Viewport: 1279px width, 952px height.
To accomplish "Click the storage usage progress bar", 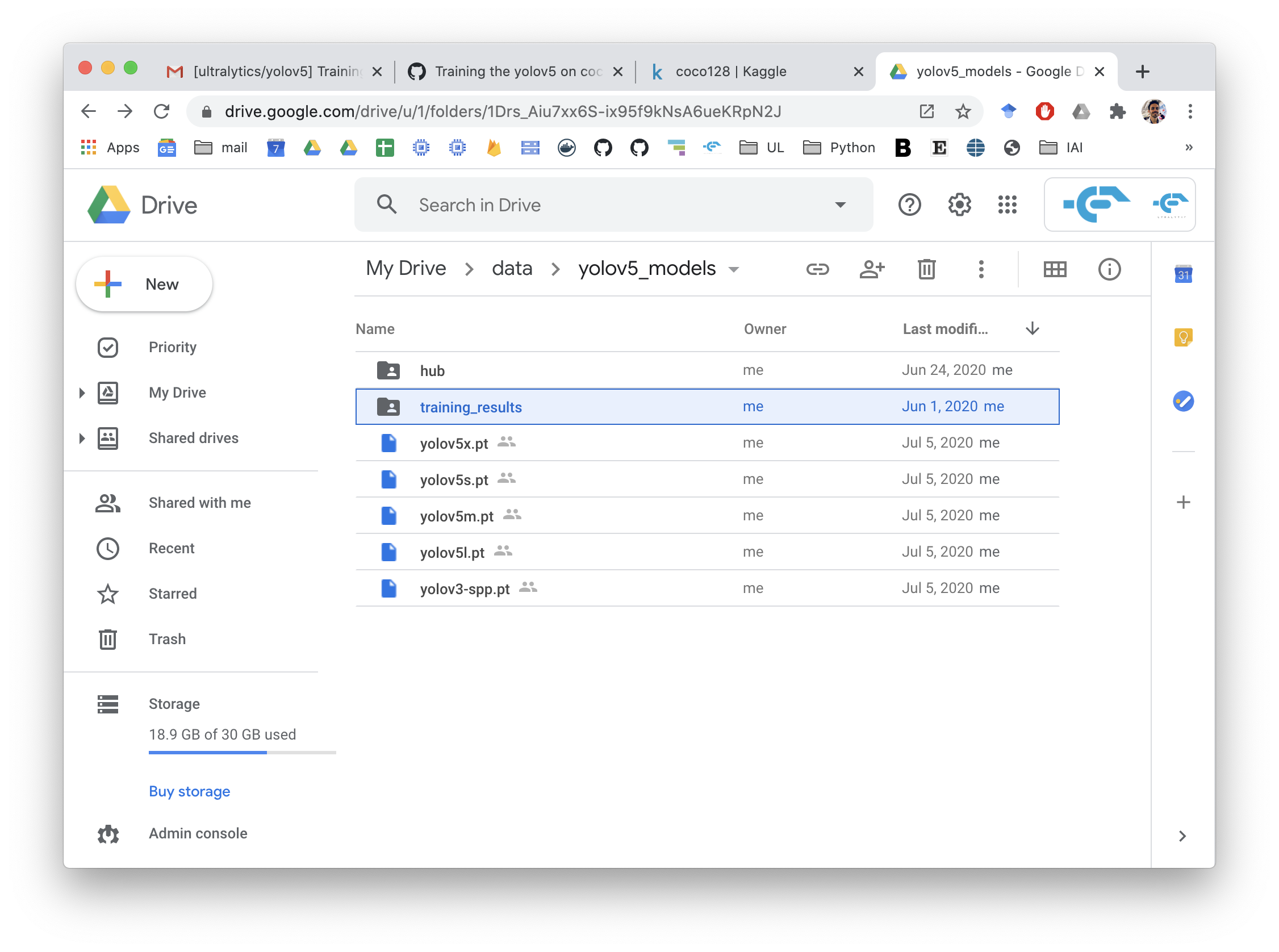I will click(x=242, y=753).
